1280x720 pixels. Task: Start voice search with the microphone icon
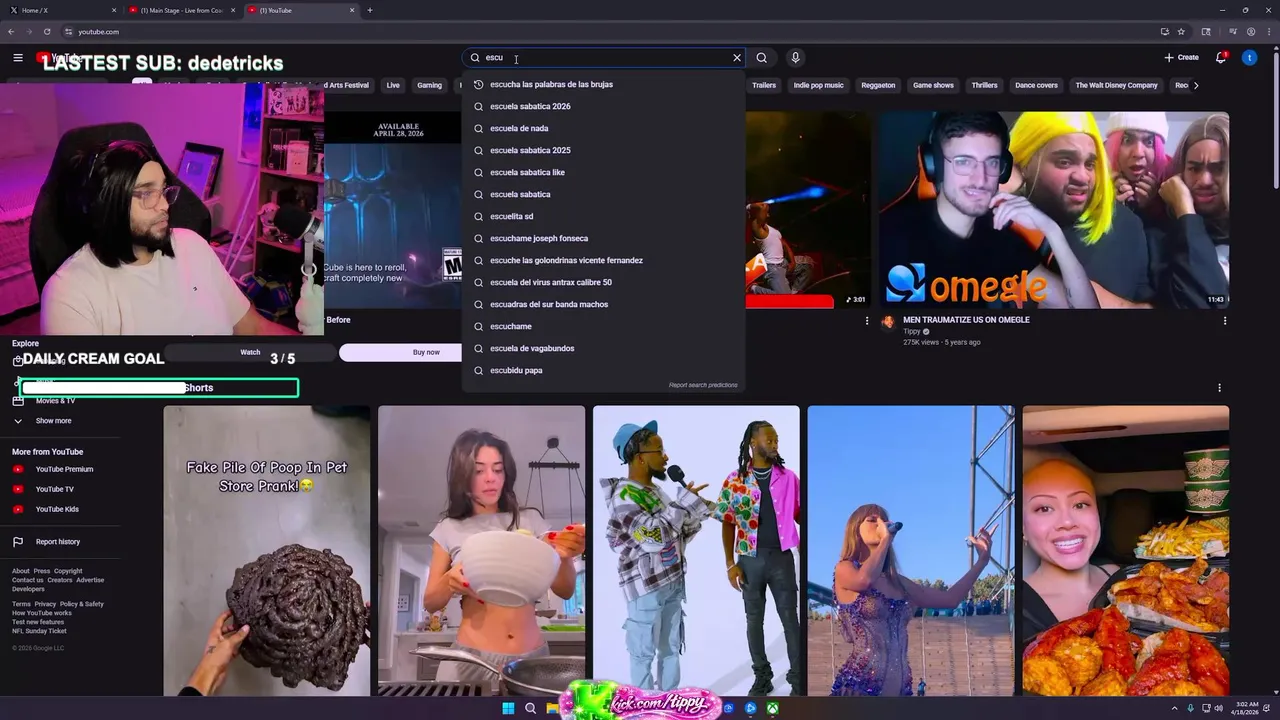coord(796,58)
